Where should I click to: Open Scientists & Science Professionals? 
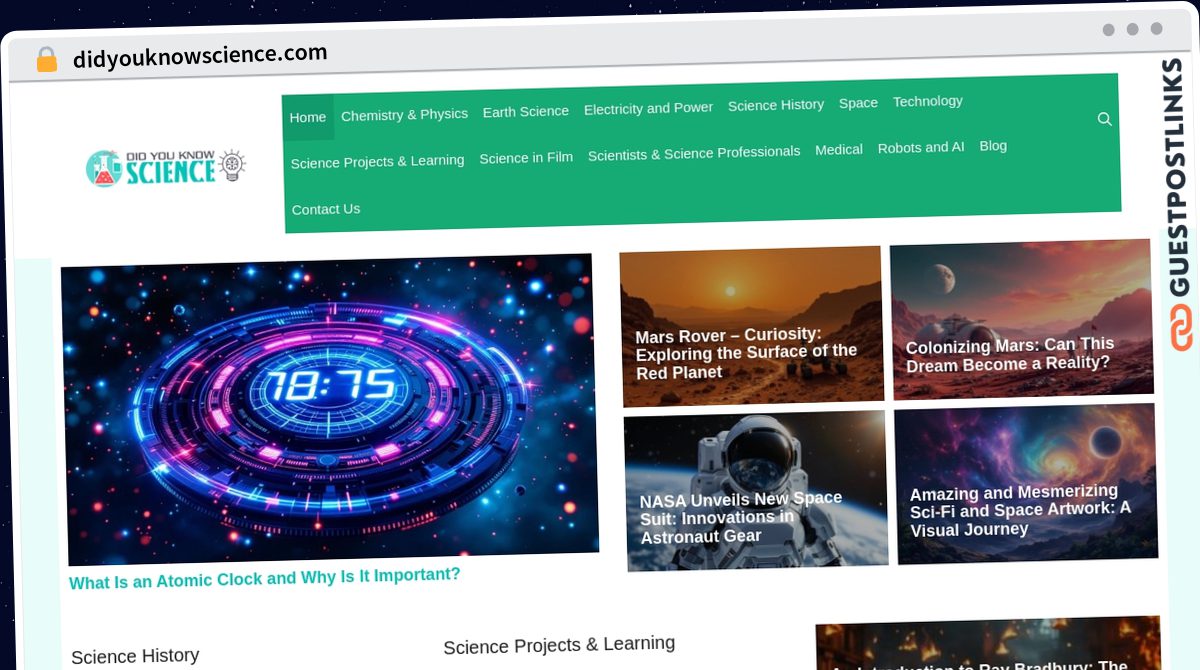pyautogui.click(x=694, y=153)
